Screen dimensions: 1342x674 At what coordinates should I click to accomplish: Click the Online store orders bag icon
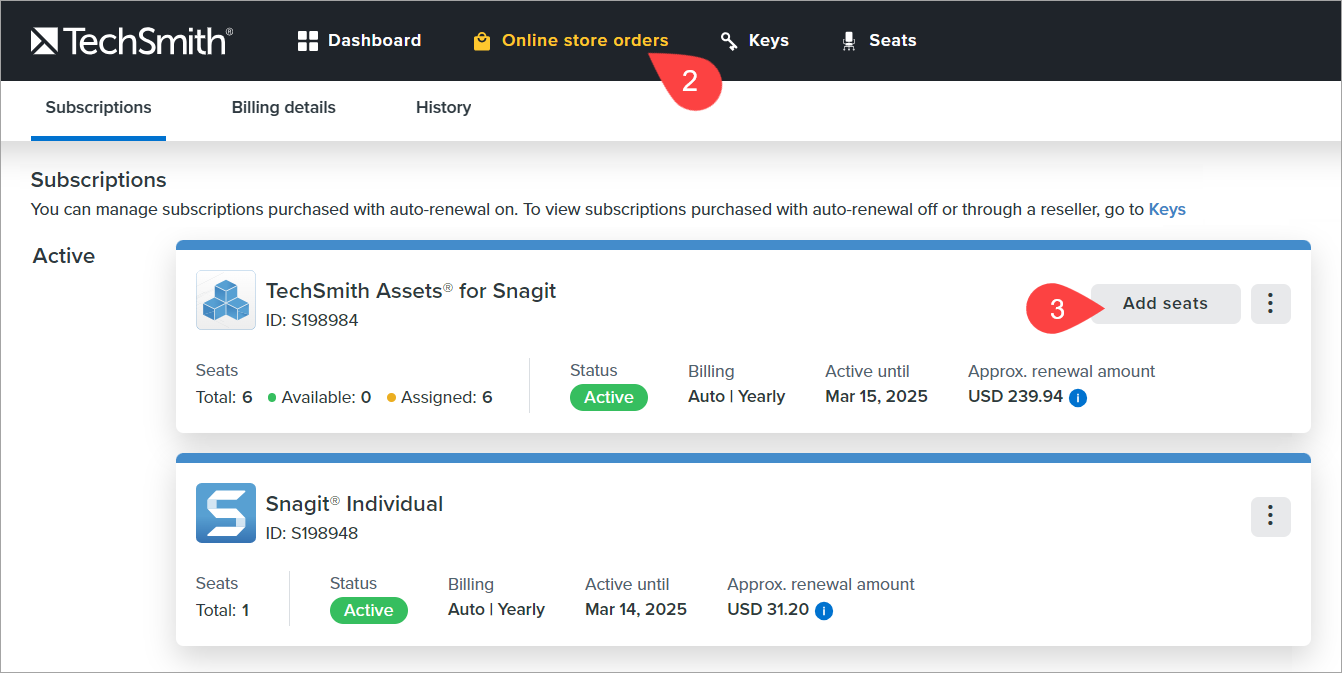(482, 41)
